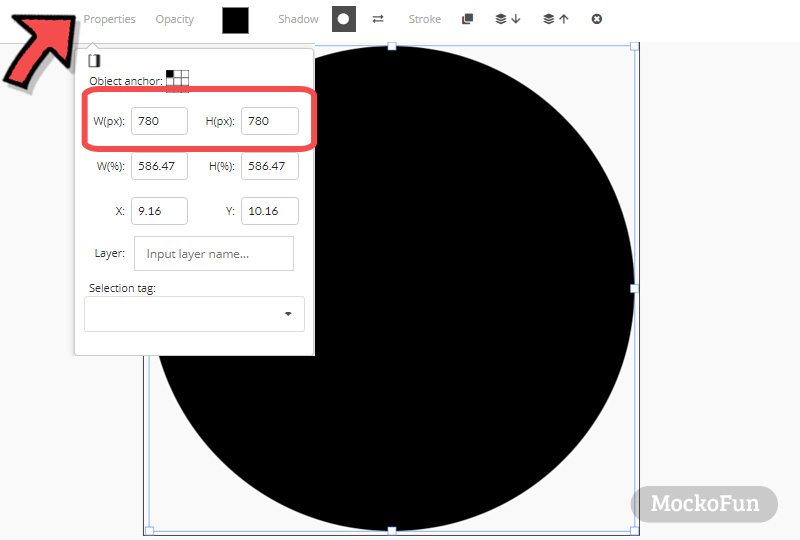Bring layer forward with up-arrow icon
The image size is (800, 540).
[556, 19]
